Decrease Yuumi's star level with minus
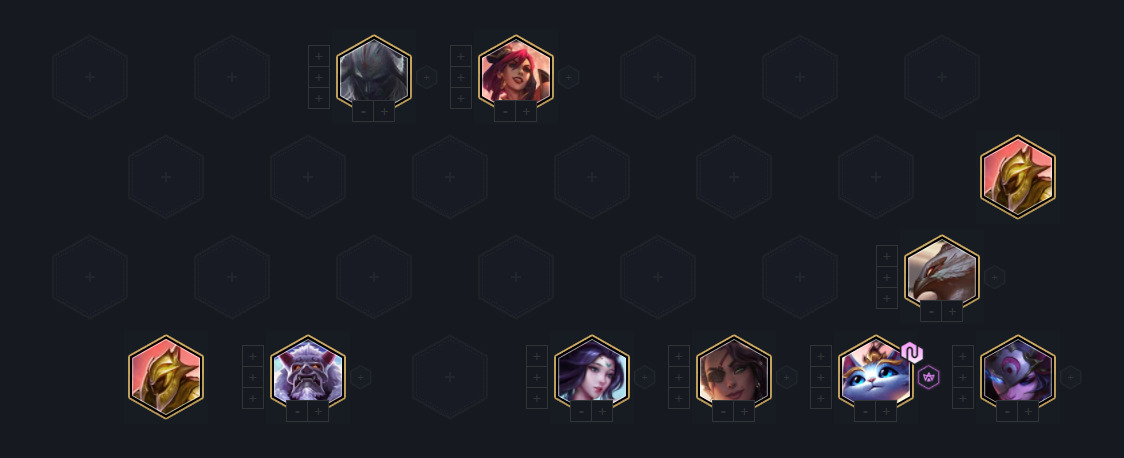Viewport: 1124px width, 458px height. pos(865,411)
